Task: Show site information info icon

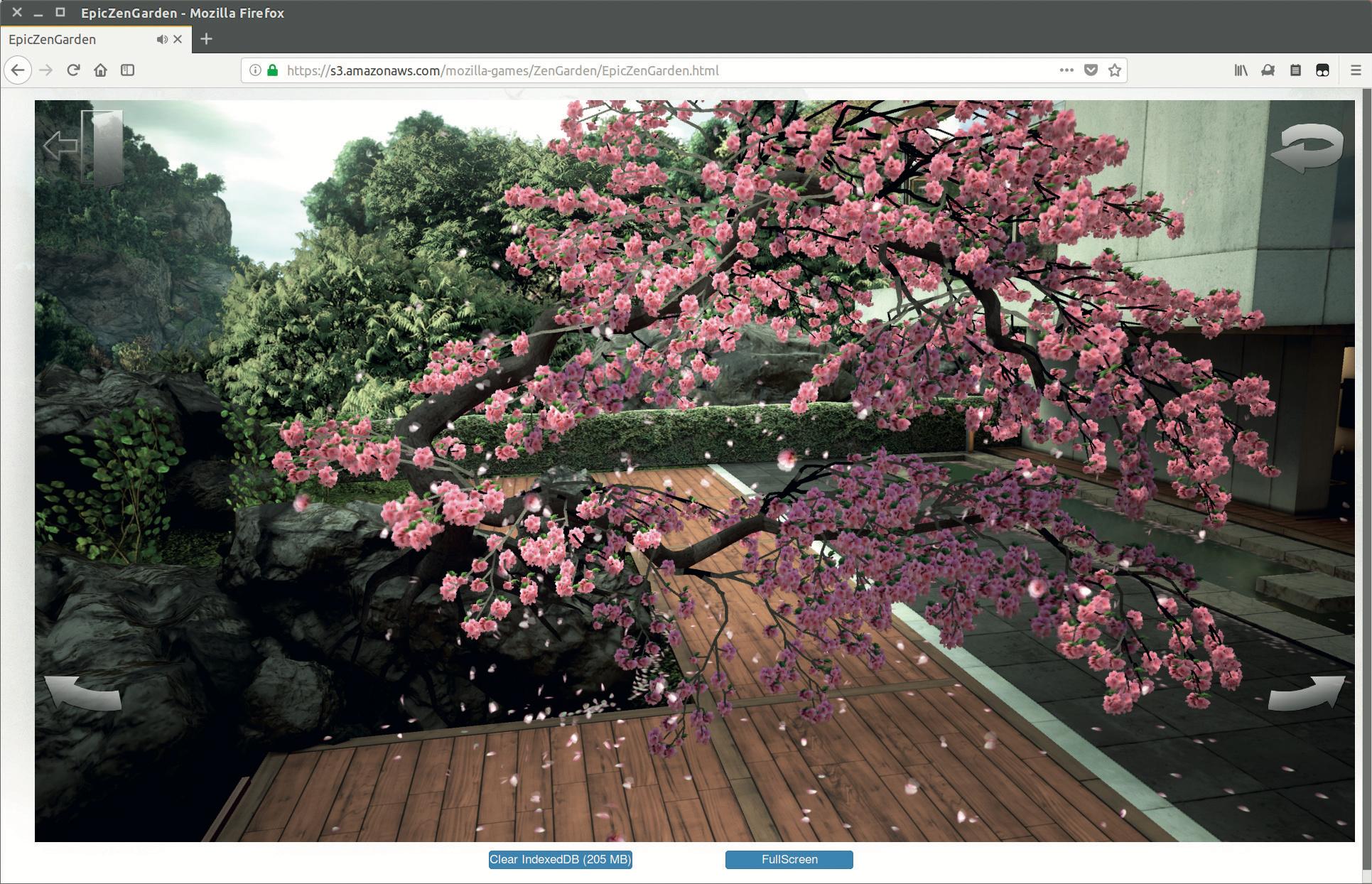Action: (255, 70)
